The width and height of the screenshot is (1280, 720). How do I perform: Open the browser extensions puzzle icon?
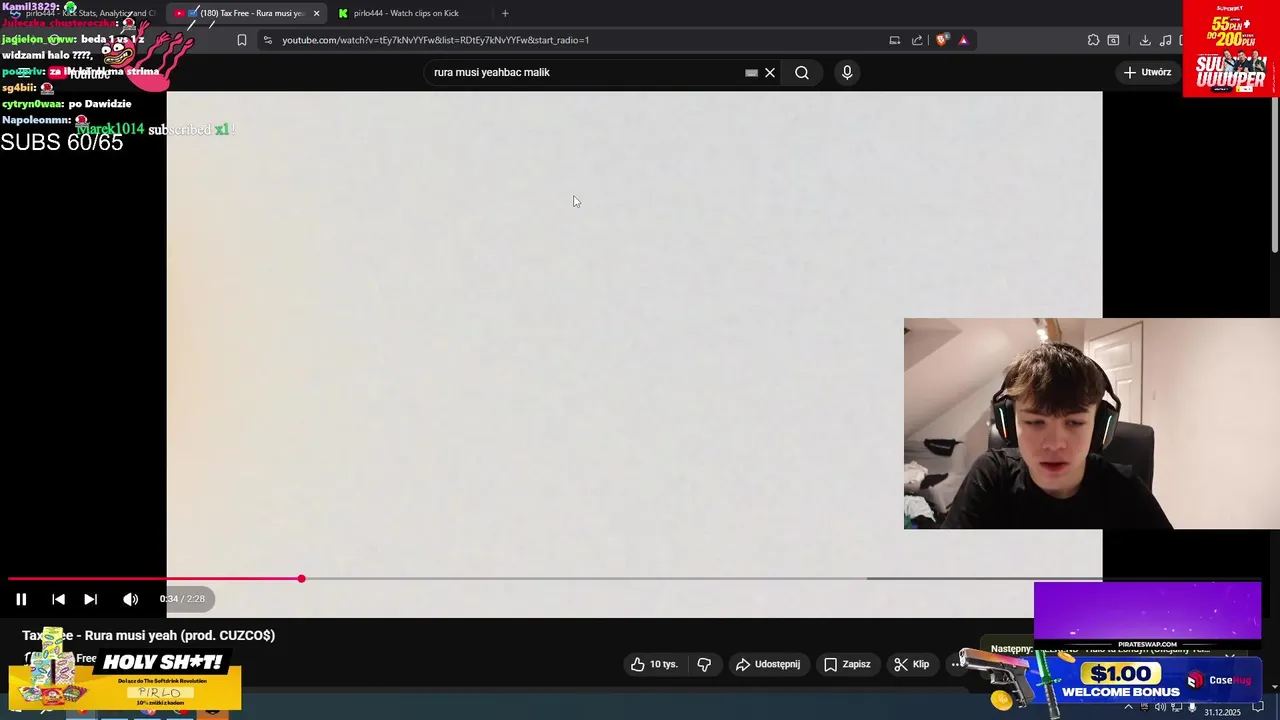pyautogui.click(x=1093, y=40)
